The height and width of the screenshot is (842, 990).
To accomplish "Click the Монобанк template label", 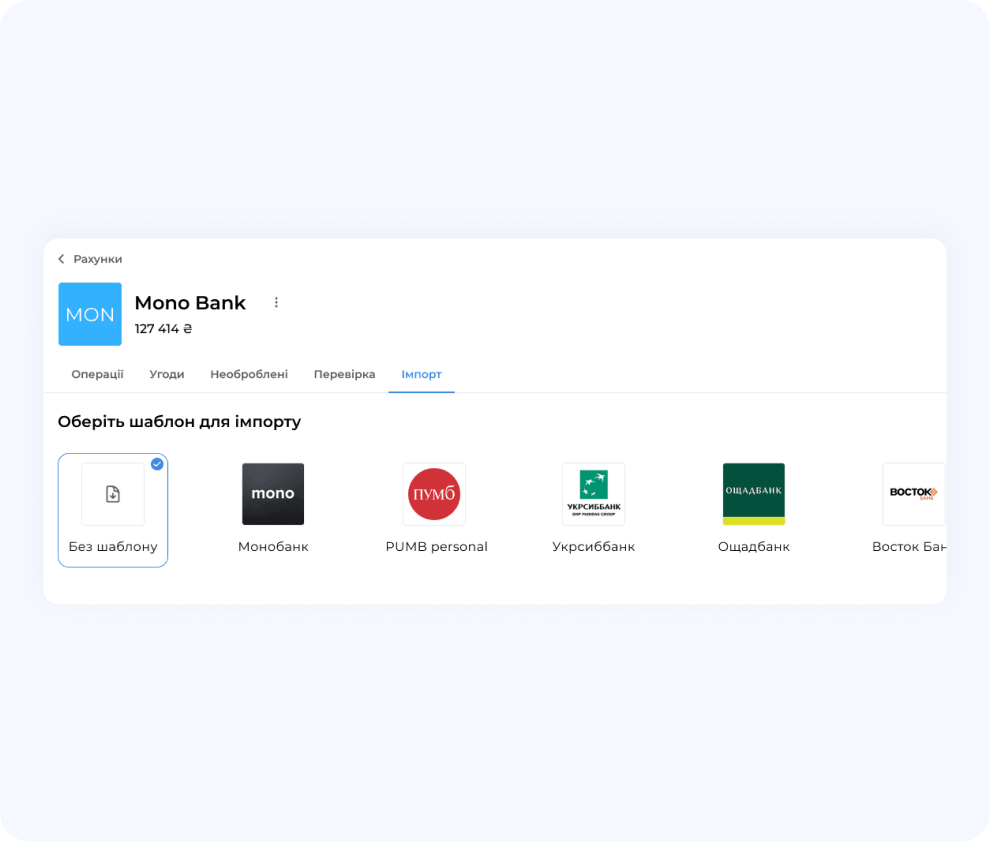I will (273, 547).
